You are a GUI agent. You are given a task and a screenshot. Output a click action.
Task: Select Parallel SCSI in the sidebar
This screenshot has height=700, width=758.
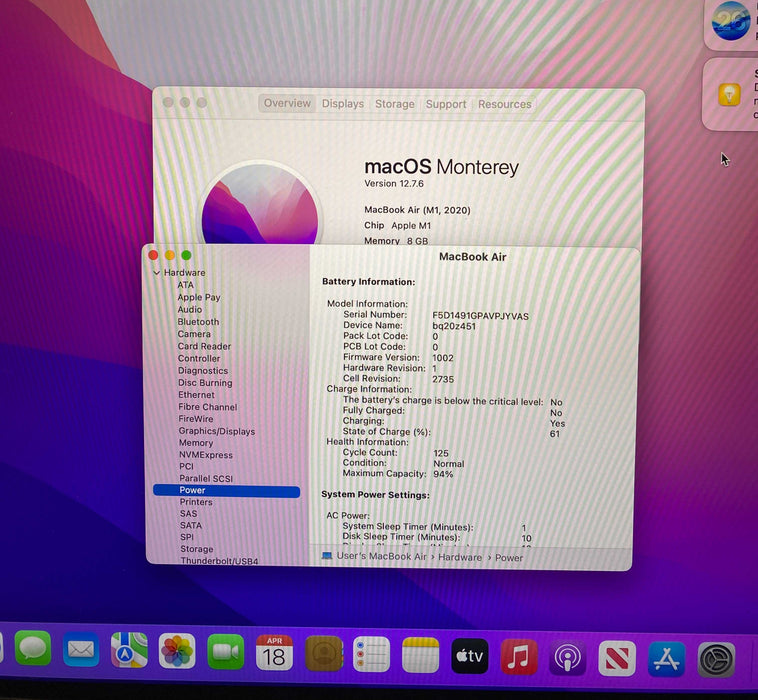206,479
